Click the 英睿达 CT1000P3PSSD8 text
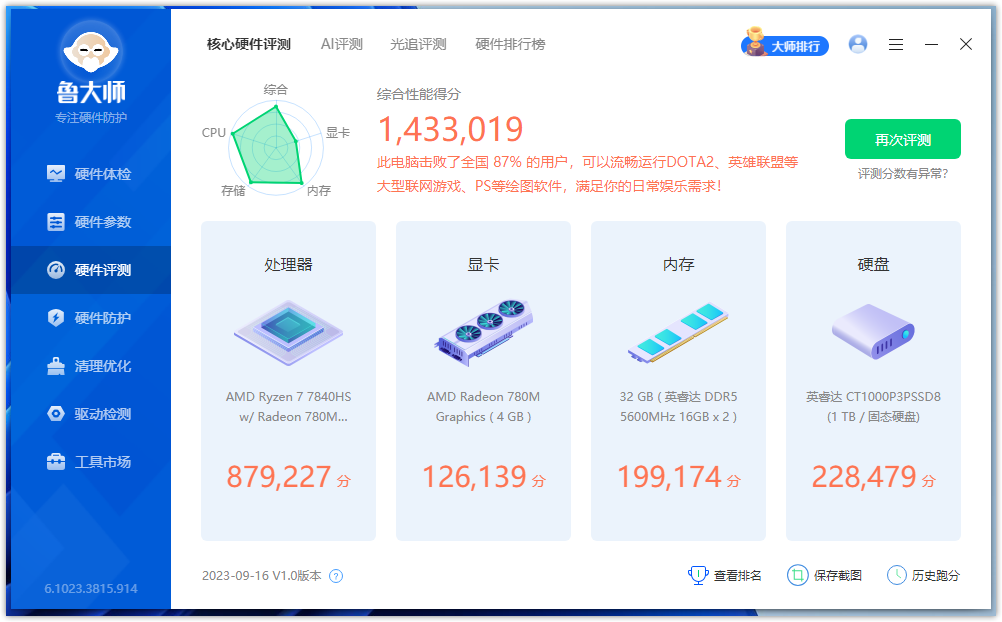The height and width of the screenshot is (622, 1002). (873, 407)
